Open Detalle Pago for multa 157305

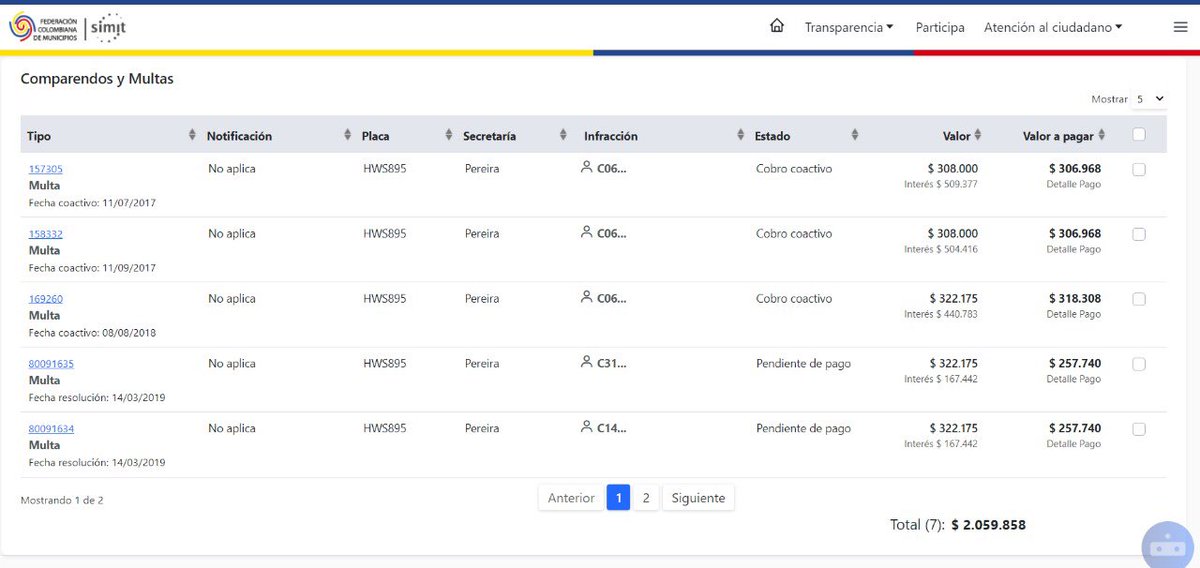1074,184
